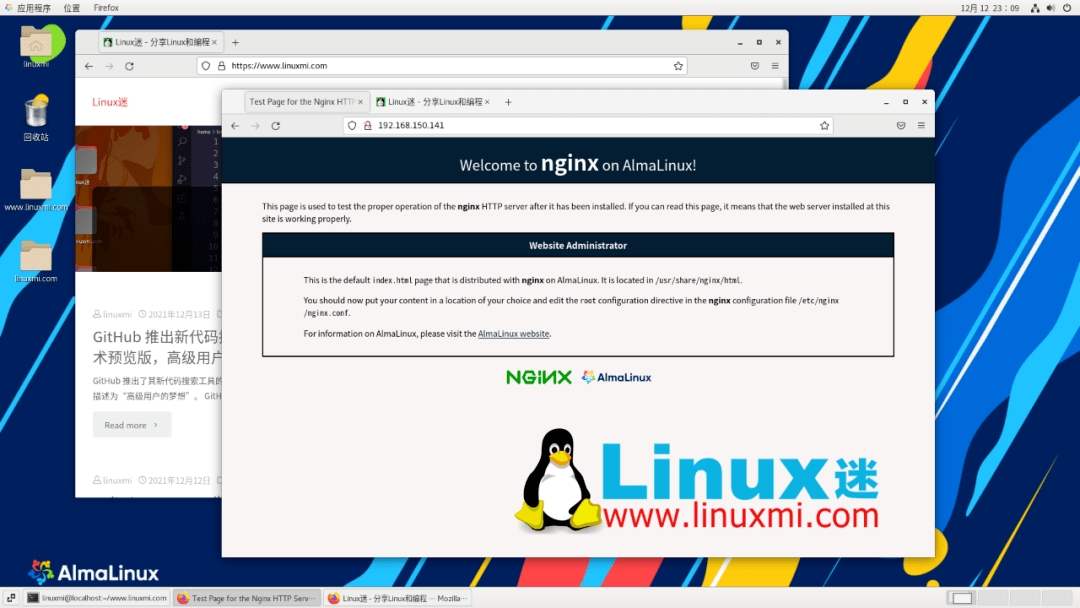Viewport: 1080px width, 608px height.
Task: Switch to Linux迷 Mozilla taskbar entry
Action: (x=397, y=598)
